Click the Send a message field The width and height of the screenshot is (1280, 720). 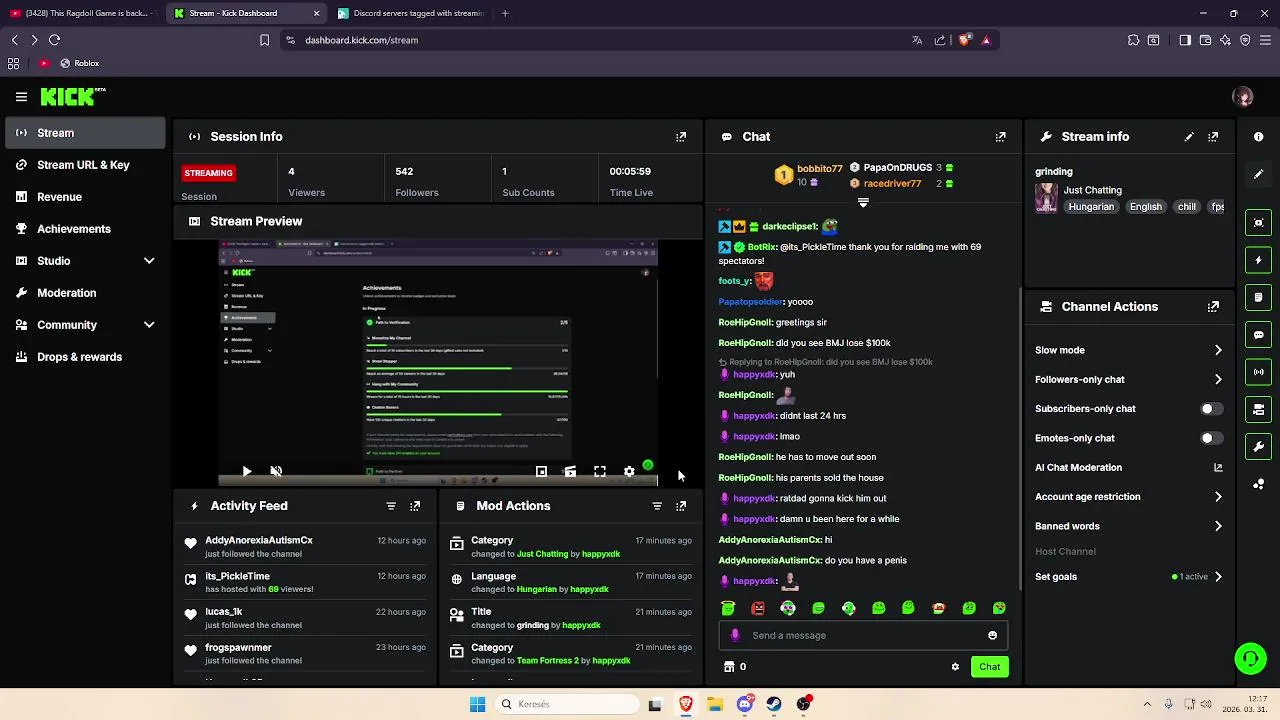coord(863,635)
